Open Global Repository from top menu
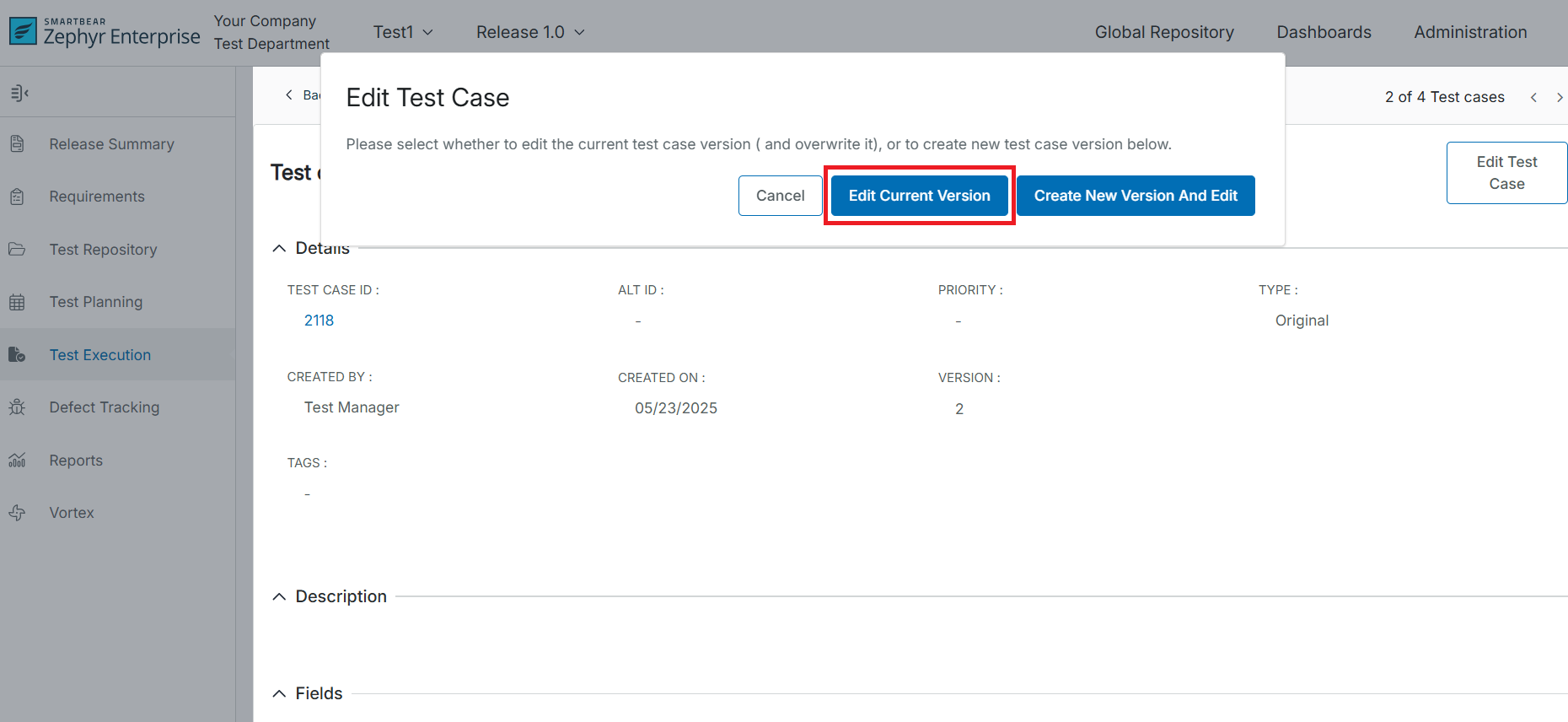1568x722 pixels. 1163,32
